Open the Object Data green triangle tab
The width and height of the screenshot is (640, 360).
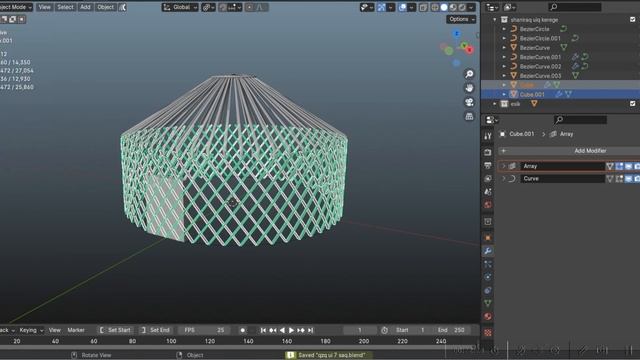488,303
